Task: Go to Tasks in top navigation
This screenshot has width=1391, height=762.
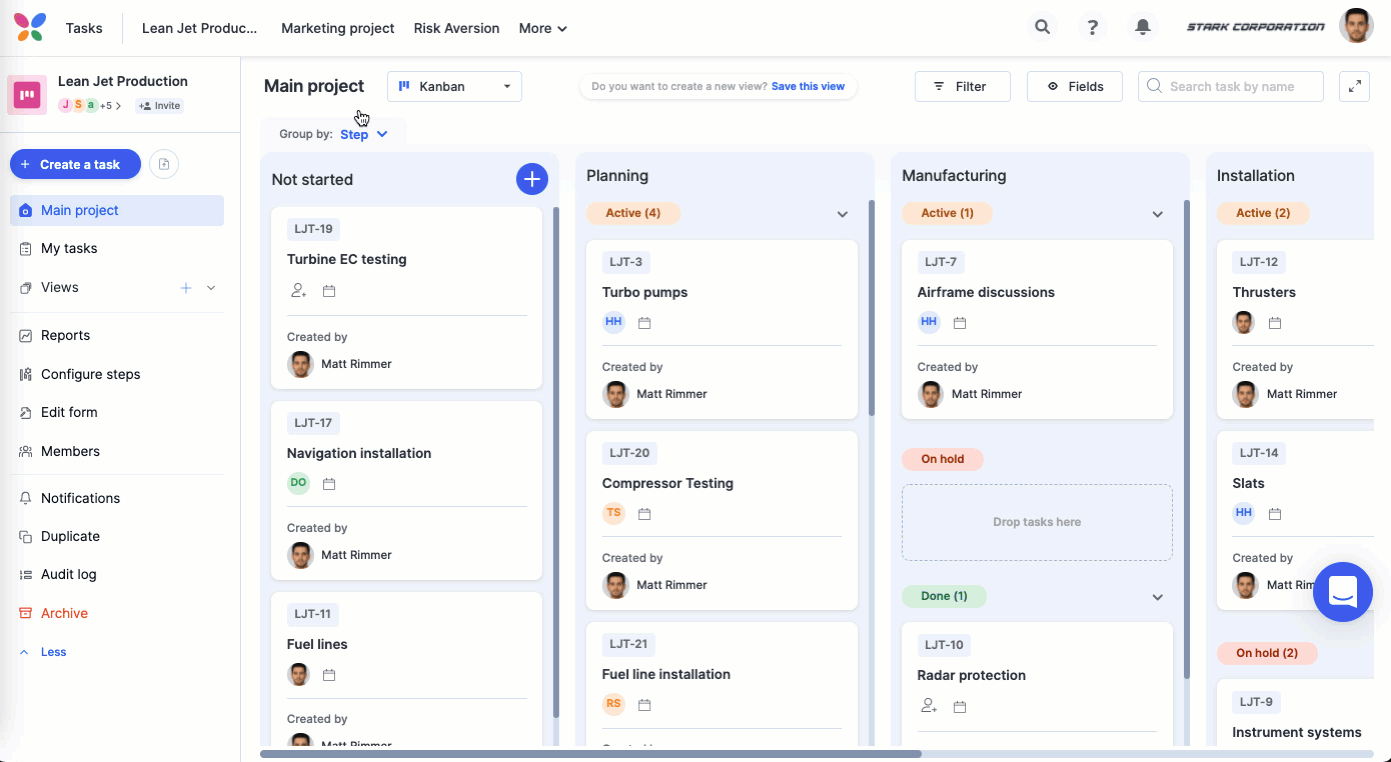Action: (84, 28)
